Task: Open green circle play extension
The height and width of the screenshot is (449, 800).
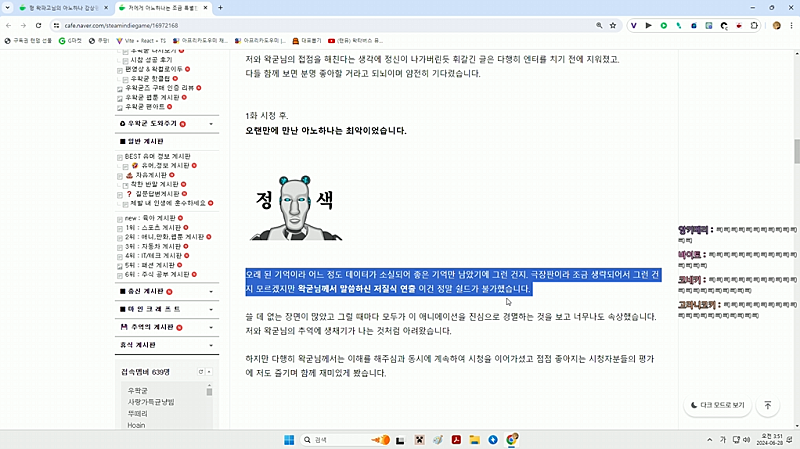Action: [x=664, y=26]
